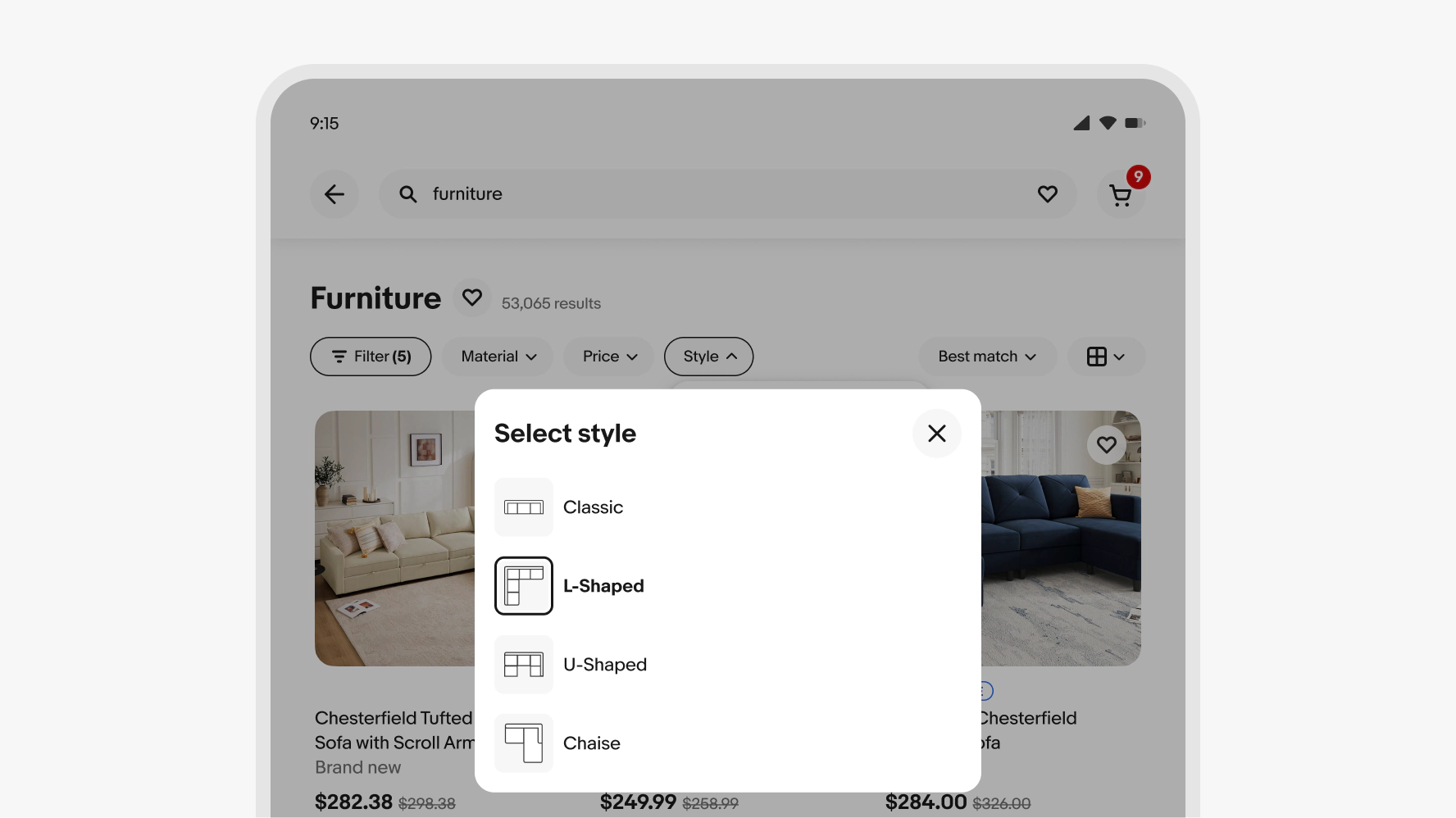1456x818 pixels.
Task: Select the L-Shaped sofa style icon
Action: tap(524, 586)
